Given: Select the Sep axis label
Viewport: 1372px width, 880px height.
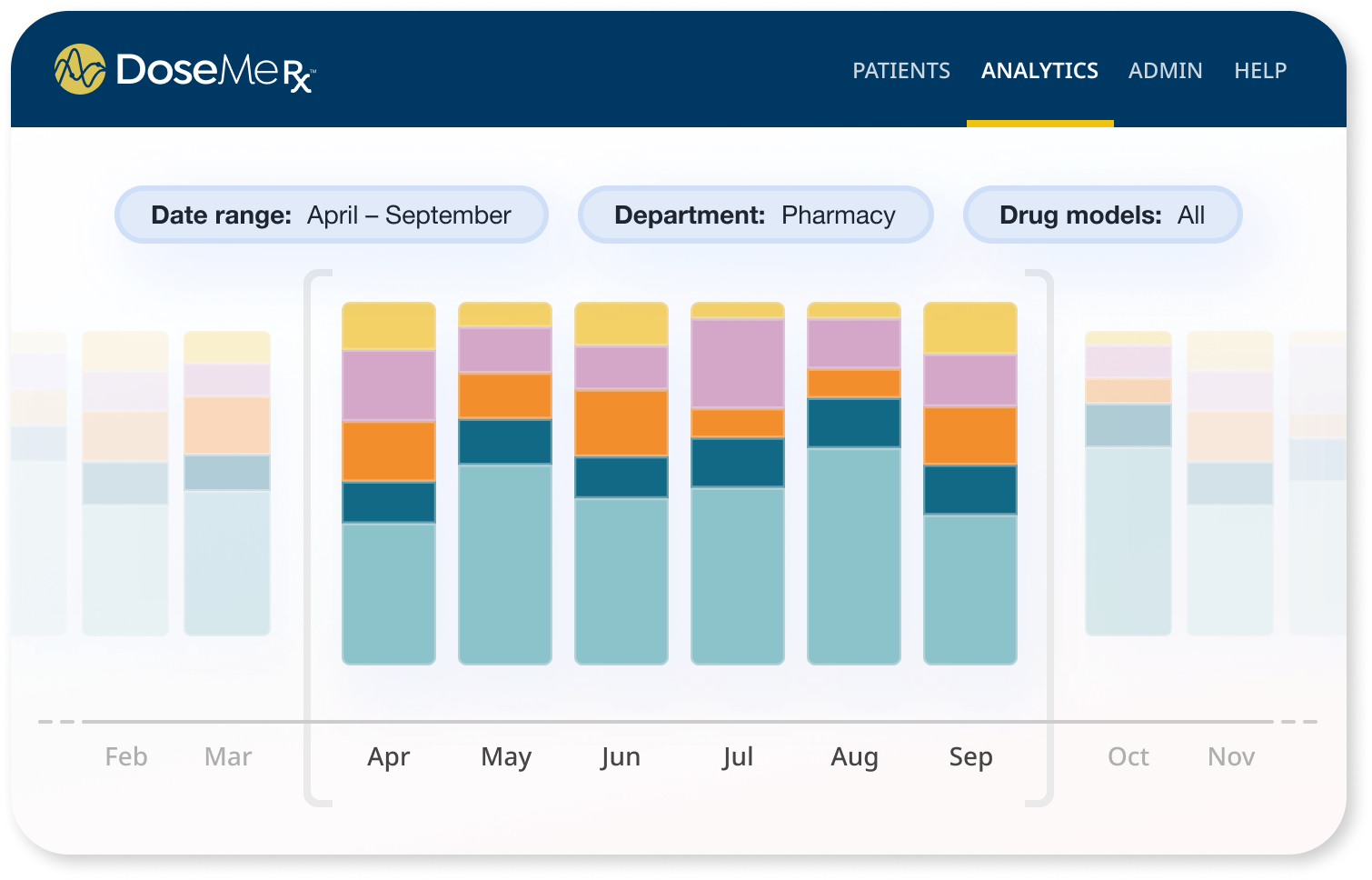Looking at the screenshot, I should click(x=970, y=756).
